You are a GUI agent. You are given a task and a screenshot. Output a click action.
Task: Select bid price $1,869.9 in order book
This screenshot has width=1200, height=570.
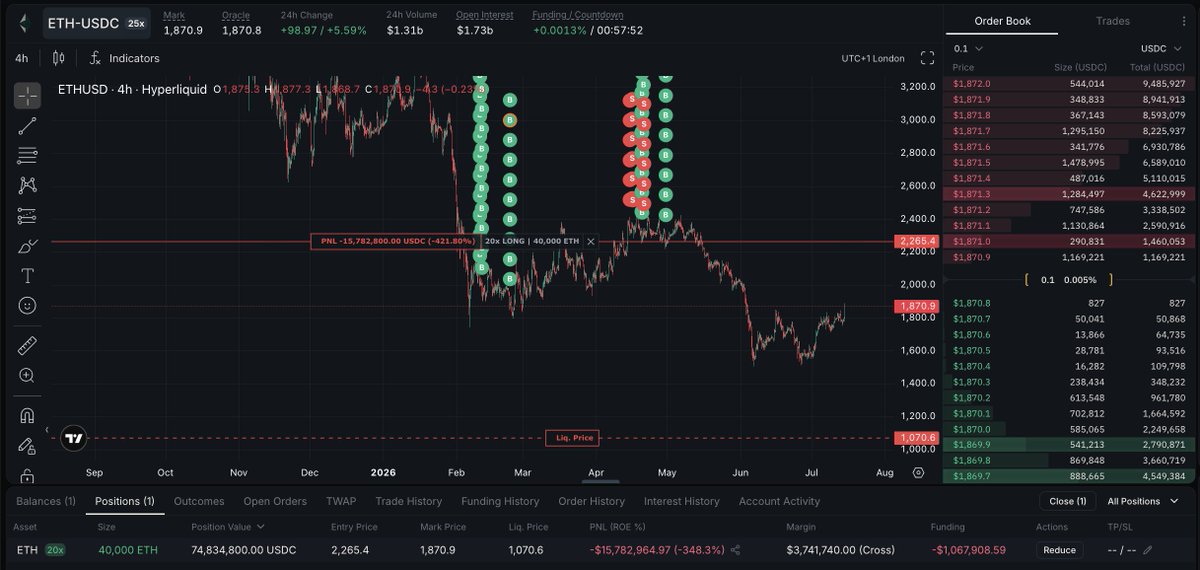[972, 445]
